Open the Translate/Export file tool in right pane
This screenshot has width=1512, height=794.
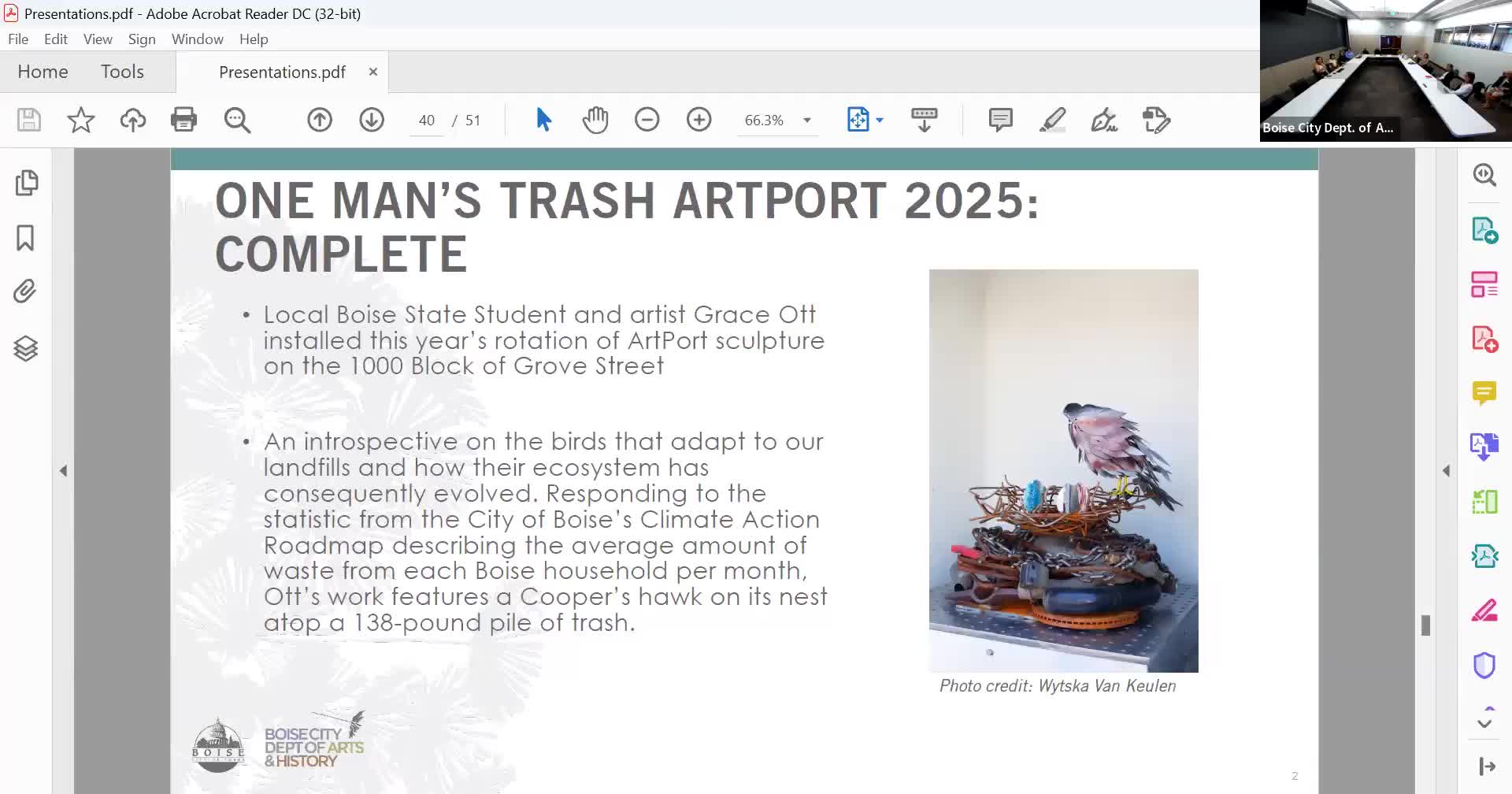point(1484,447)
